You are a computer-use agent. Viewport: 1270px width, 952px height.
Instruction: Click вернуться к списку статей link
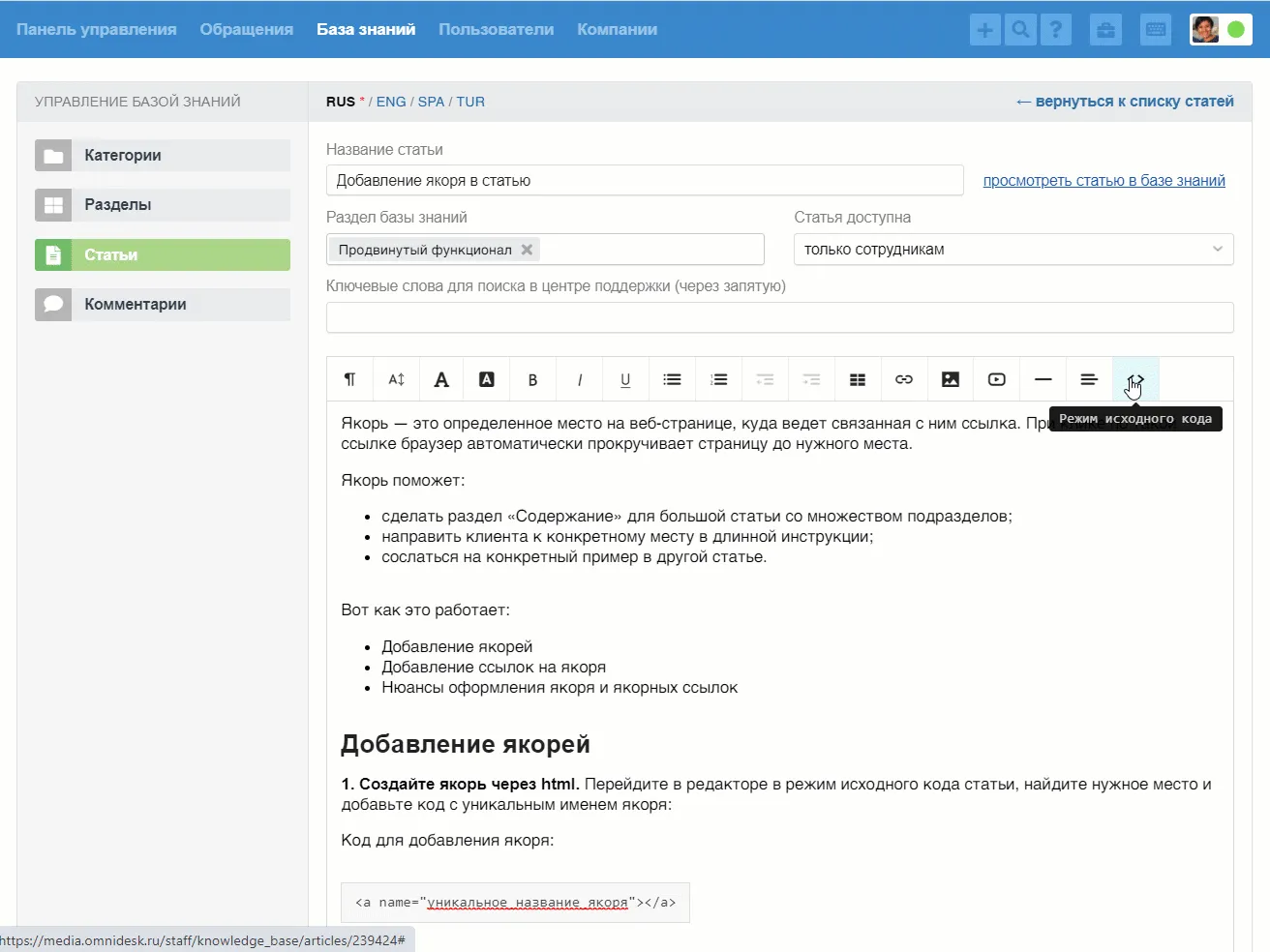pyautogui.click(x=1125, y=102)
